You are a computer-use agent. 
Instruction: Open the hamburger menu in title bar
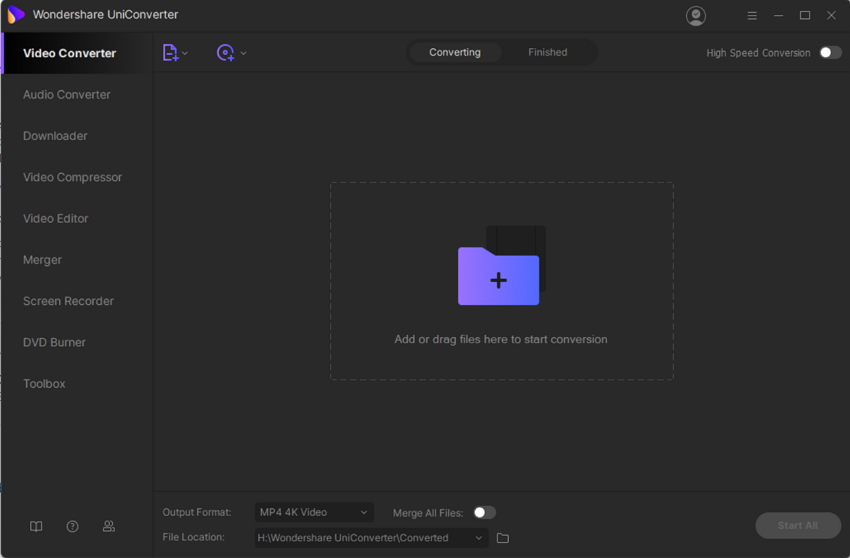click(752, 16)
